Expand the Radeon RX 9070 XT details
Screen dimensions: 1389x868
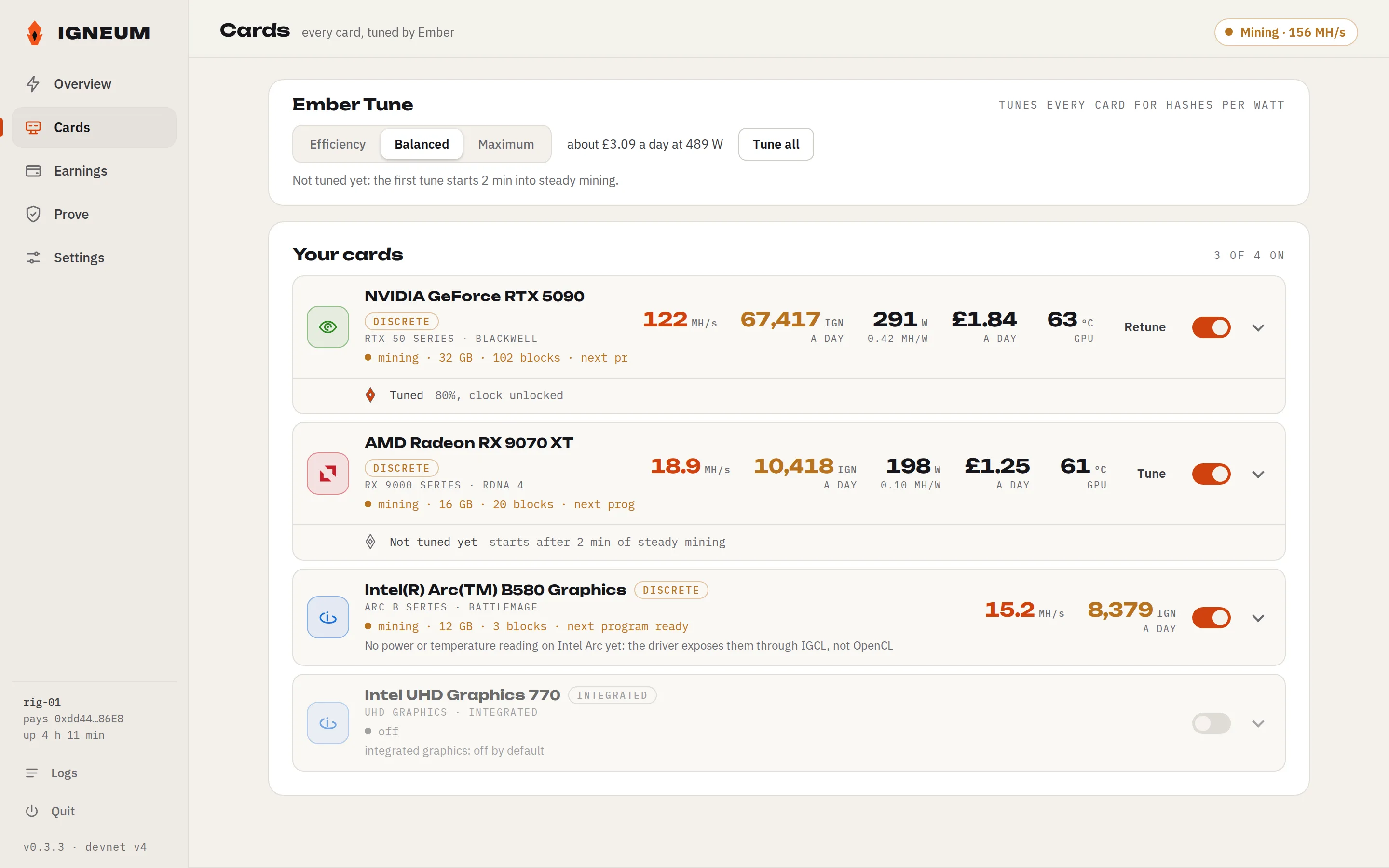[x=1258, y=474]
